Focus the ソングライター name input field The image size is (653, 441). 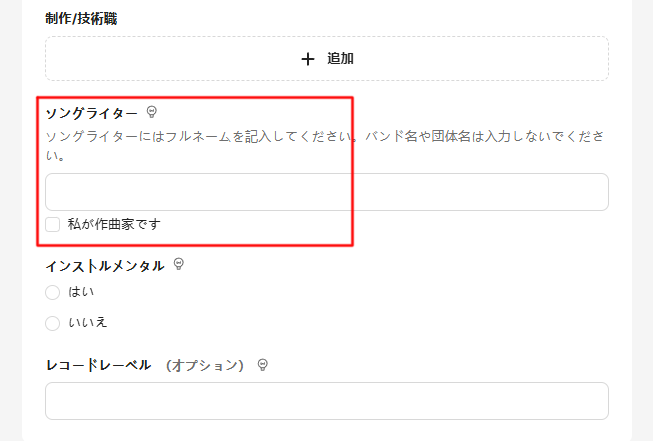(x=327, y=192)
